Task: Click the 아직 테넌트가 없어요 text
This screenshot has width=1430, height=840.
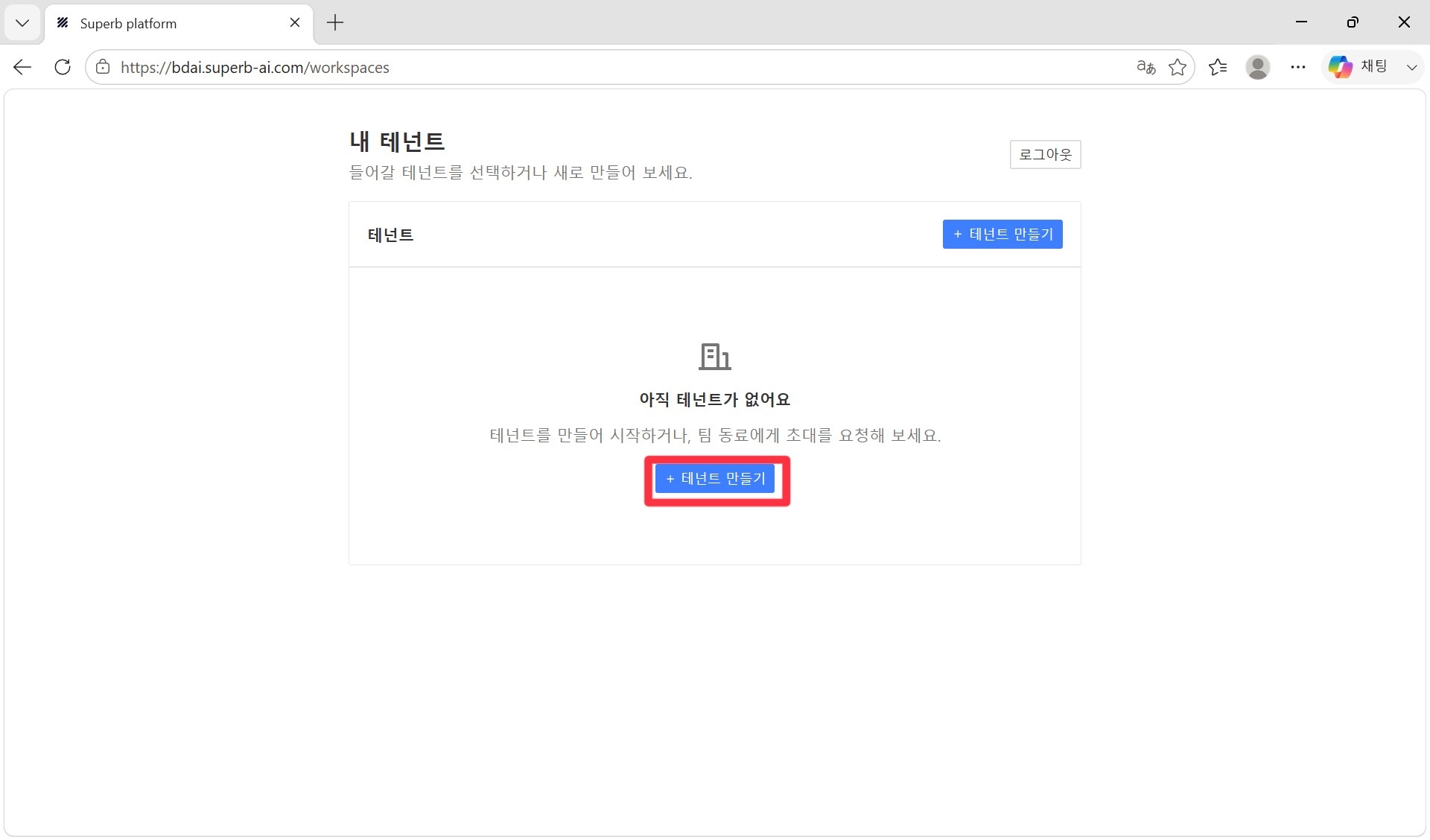Action: tap(715, 399)
